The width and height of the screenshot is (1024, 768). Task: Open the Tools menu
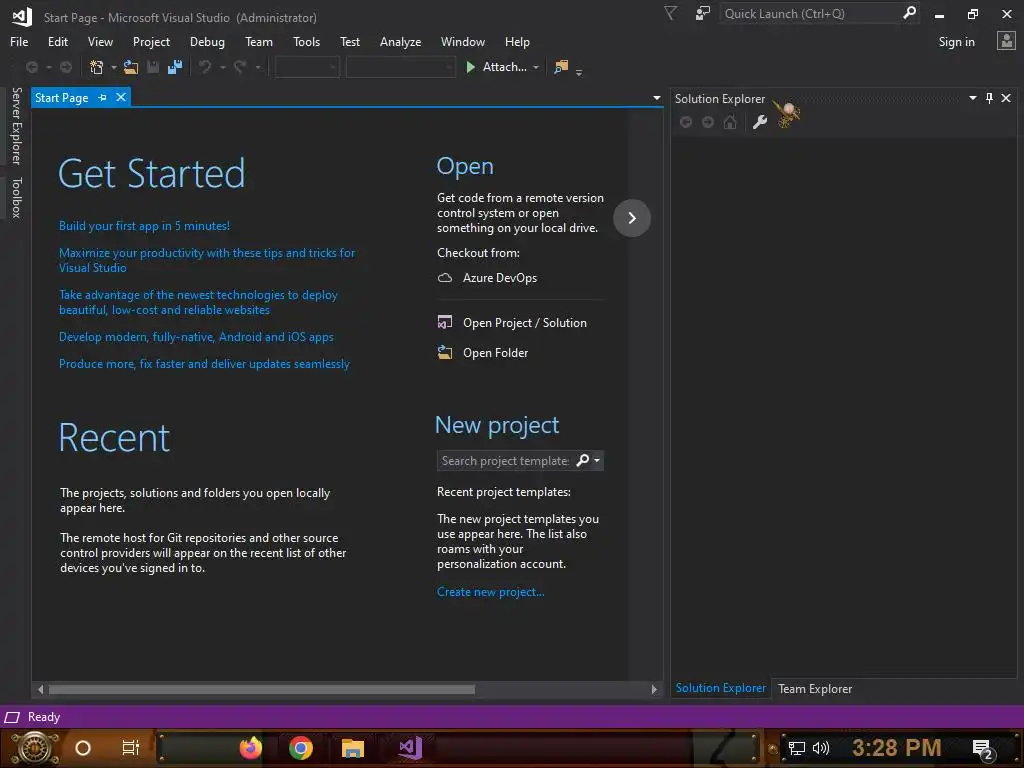pyautogui.click(x=306, y=41)
